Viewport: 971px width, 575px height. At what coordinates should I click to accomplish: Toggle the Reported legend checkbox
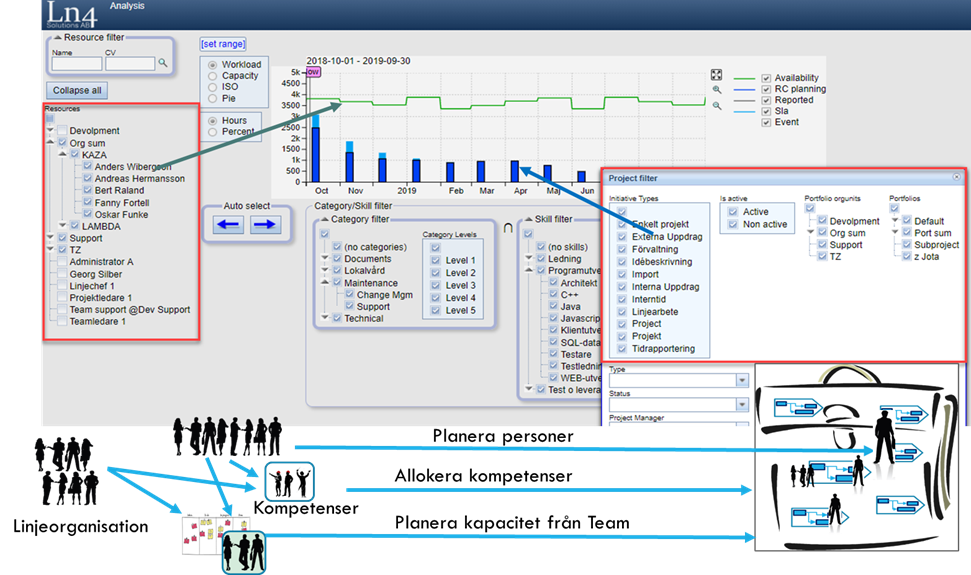pos(766,100)
